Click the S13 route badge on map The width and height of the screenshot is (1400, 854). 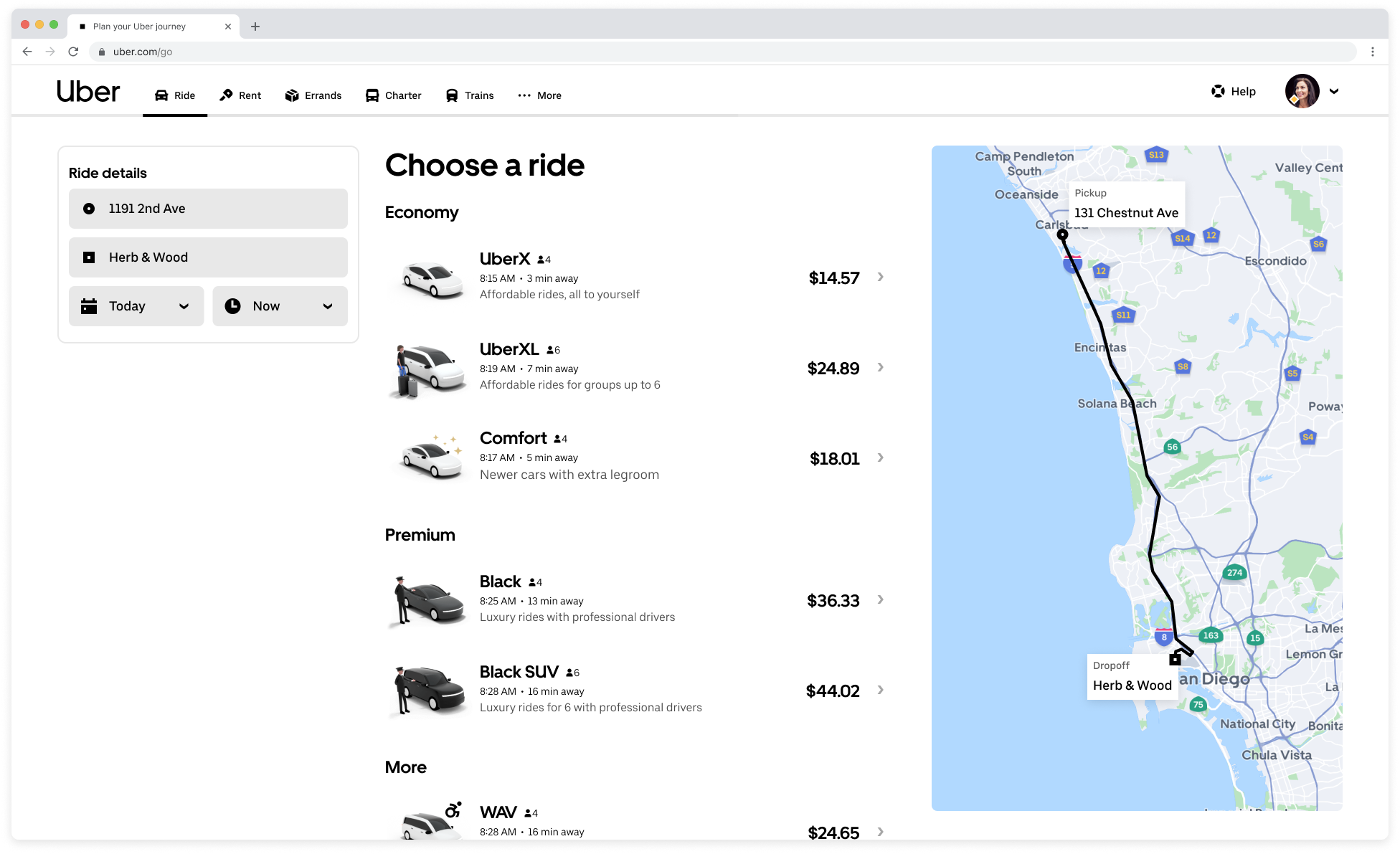1156,155
